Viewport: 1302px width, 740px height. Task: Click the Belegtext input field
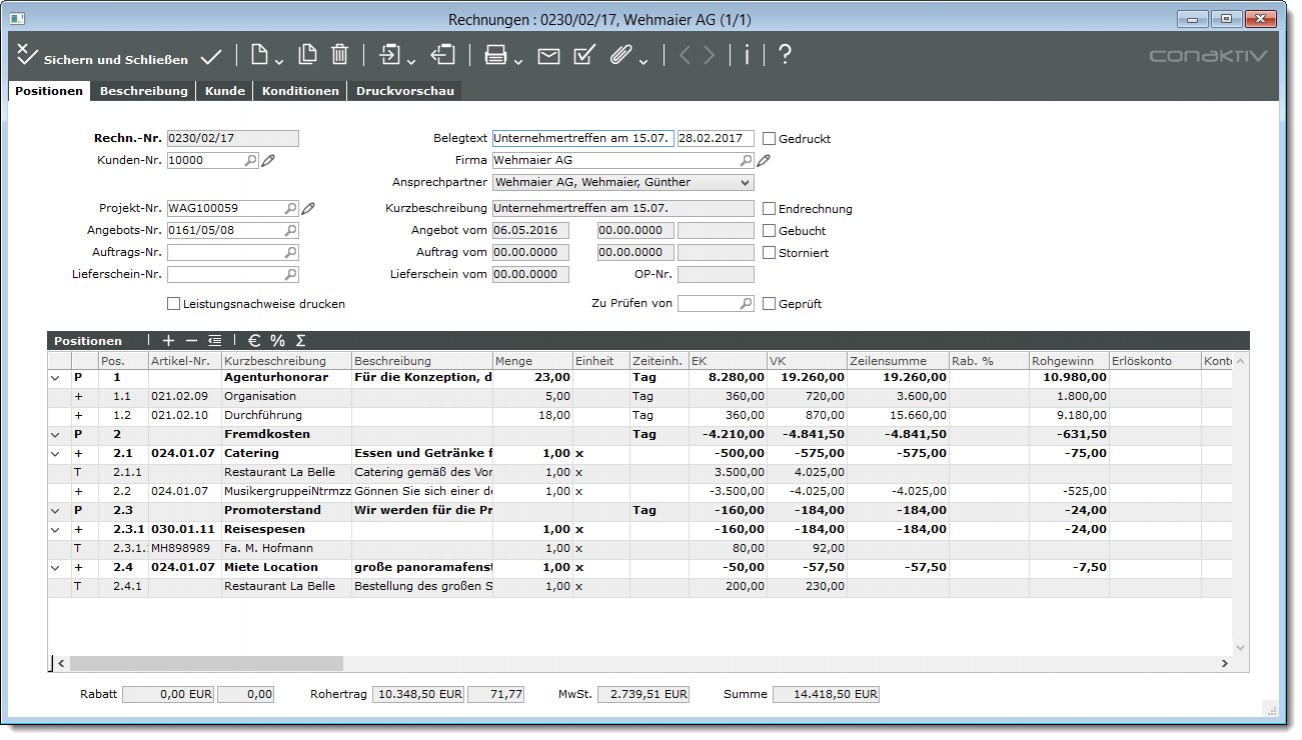pyautogui.click(x=582, y=139)
